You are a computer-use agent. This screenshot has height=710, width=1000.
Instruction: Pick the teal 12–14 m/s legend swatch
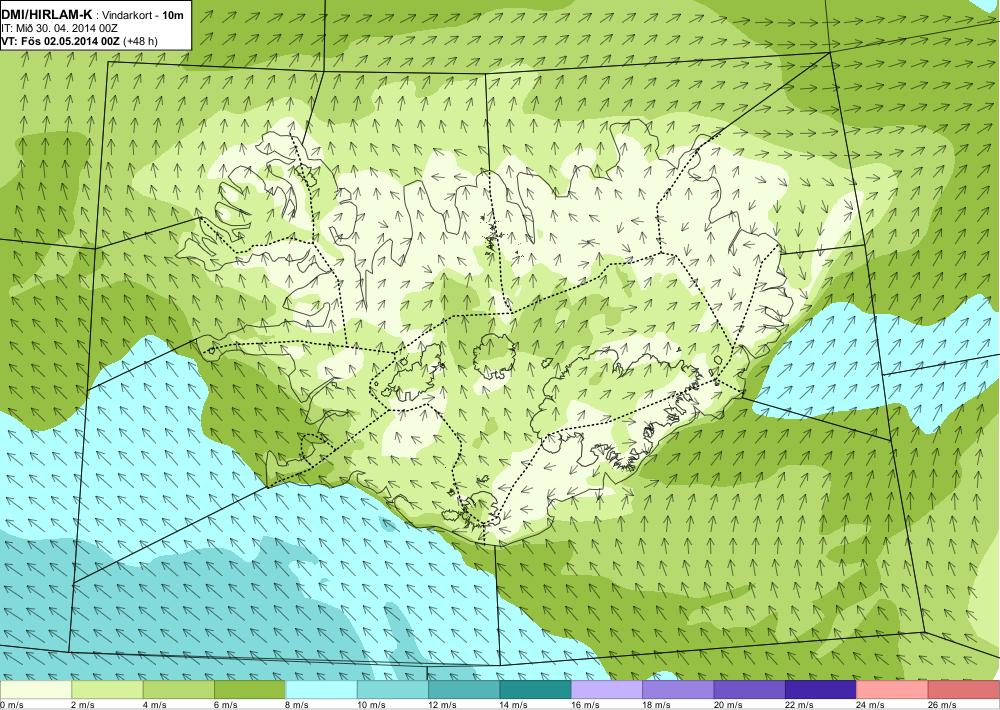464,690
